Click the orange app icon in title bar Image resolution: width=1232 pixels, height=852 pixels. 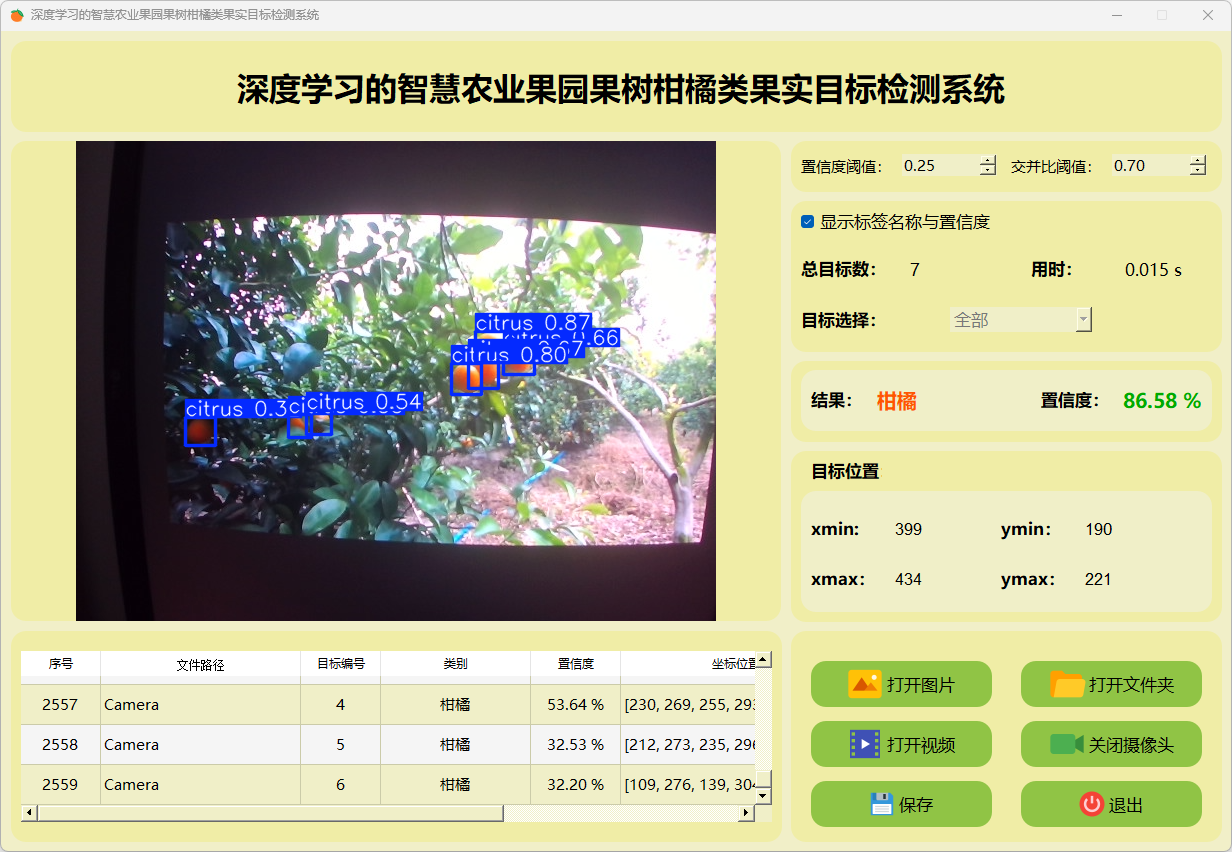coord(17,15)
